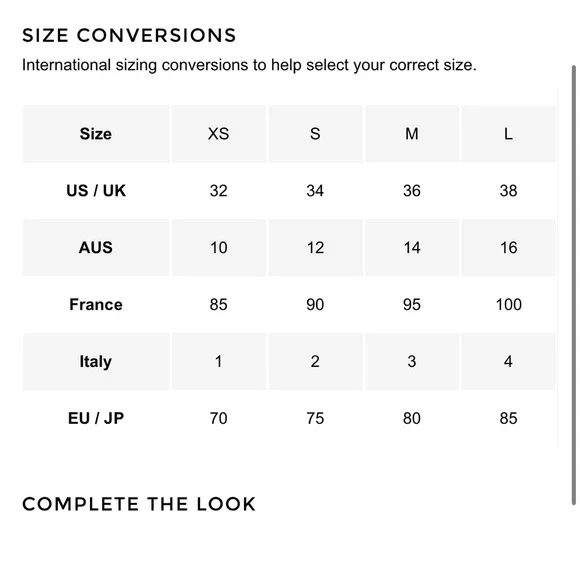Viewport: 580px width, 580px height.
Task: Click the US / UK row label
Action: 96,191
